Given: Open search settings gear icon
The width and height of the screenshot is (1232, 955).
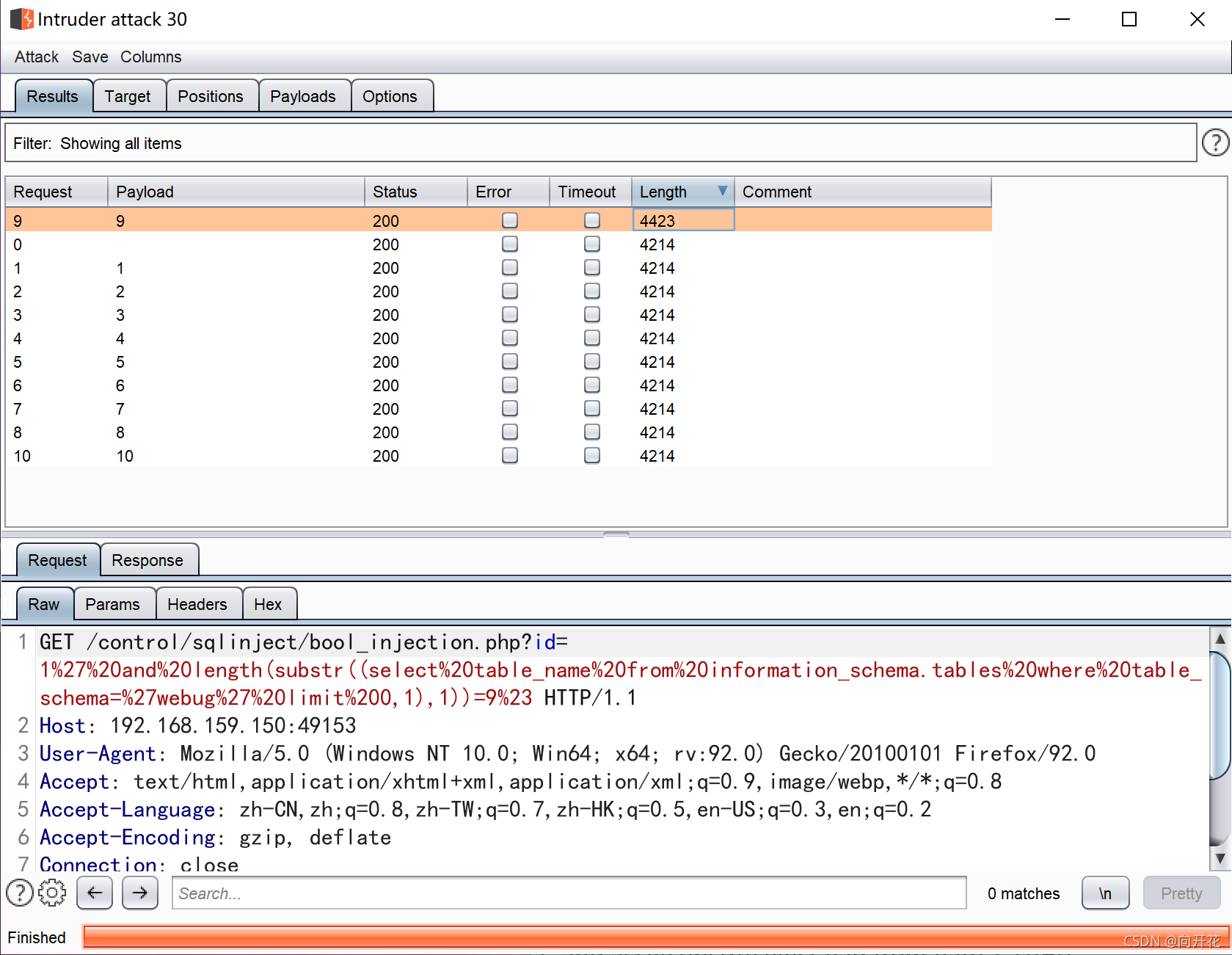Looking at the screenshot, I should 52,893.
